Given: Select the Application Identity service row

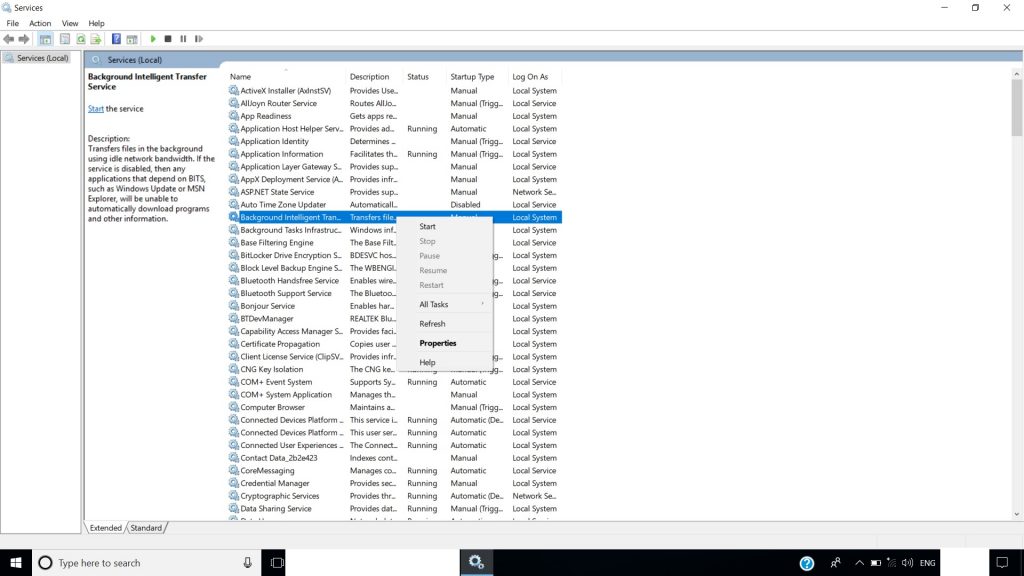Looking at the screenshot, I should pos(394,141).
